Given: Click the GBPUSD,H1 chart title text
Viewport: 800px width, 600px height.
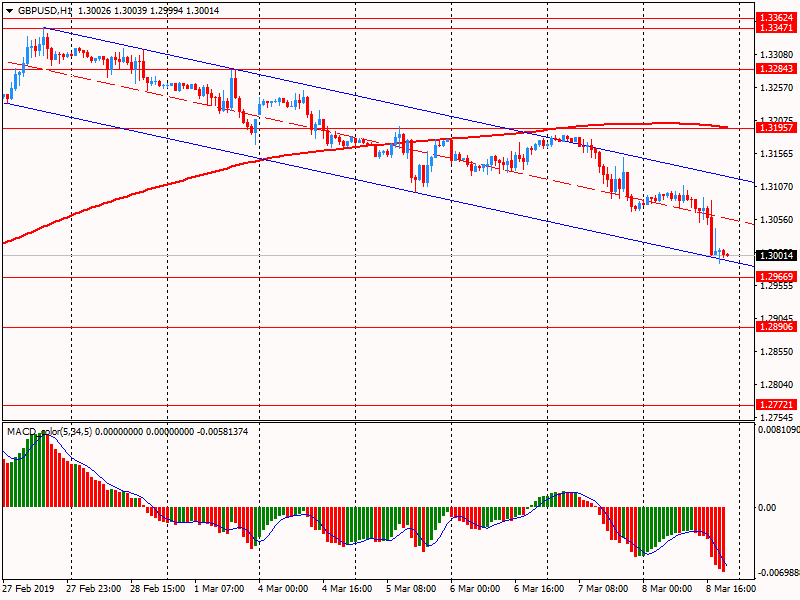Looking at the screenshot, I should click(x=45, y=11).
